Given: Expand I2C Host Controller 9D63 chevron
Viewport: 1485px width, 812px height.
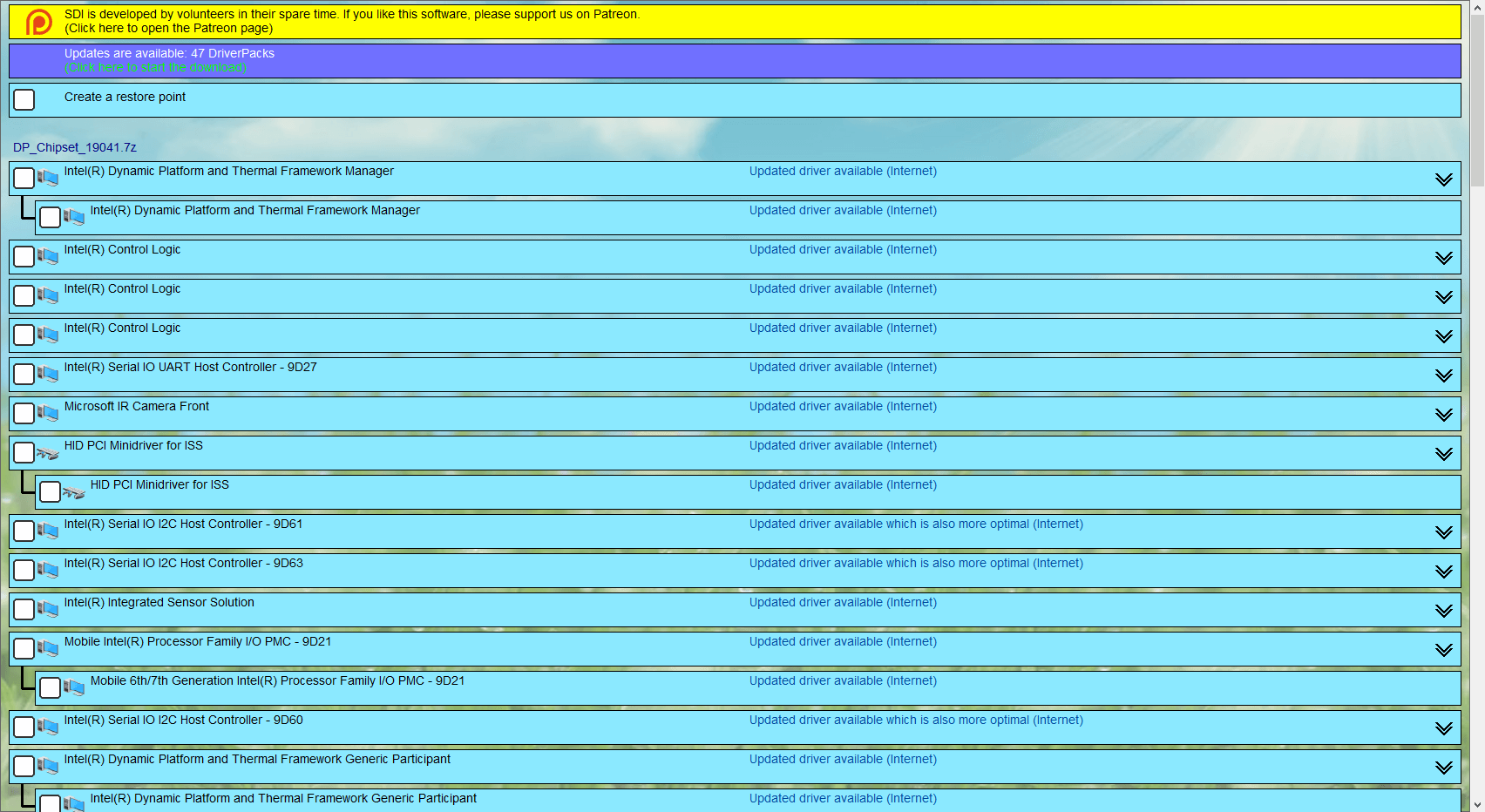Looking at the screenshot, I should 1444,572.
